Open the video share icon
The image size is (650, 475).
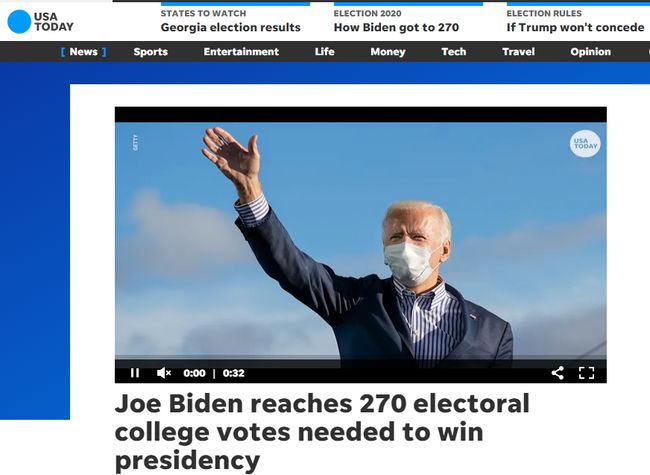[558, 373]
